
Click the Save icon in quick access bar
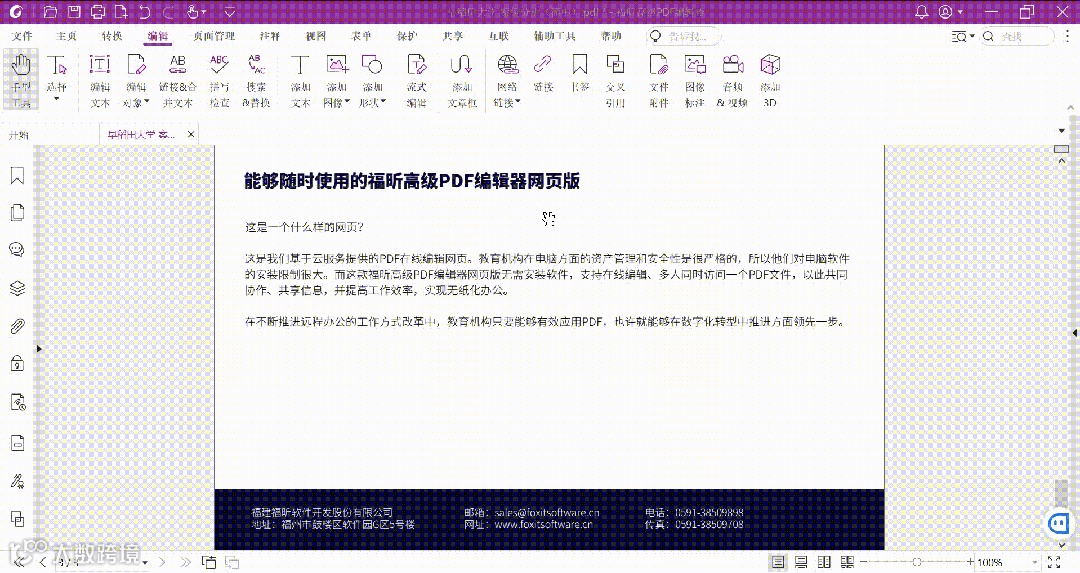(x=74, y=12)
